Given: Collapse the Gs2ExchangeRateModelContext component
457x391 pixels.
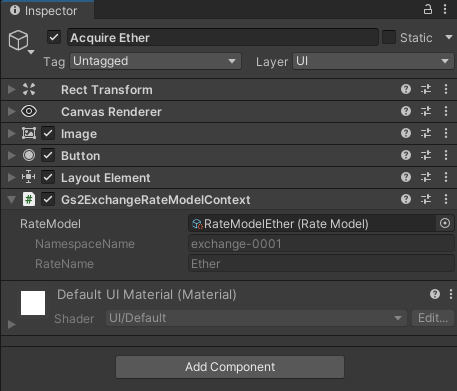Looking at the screenshot, I should pos(11,200).
